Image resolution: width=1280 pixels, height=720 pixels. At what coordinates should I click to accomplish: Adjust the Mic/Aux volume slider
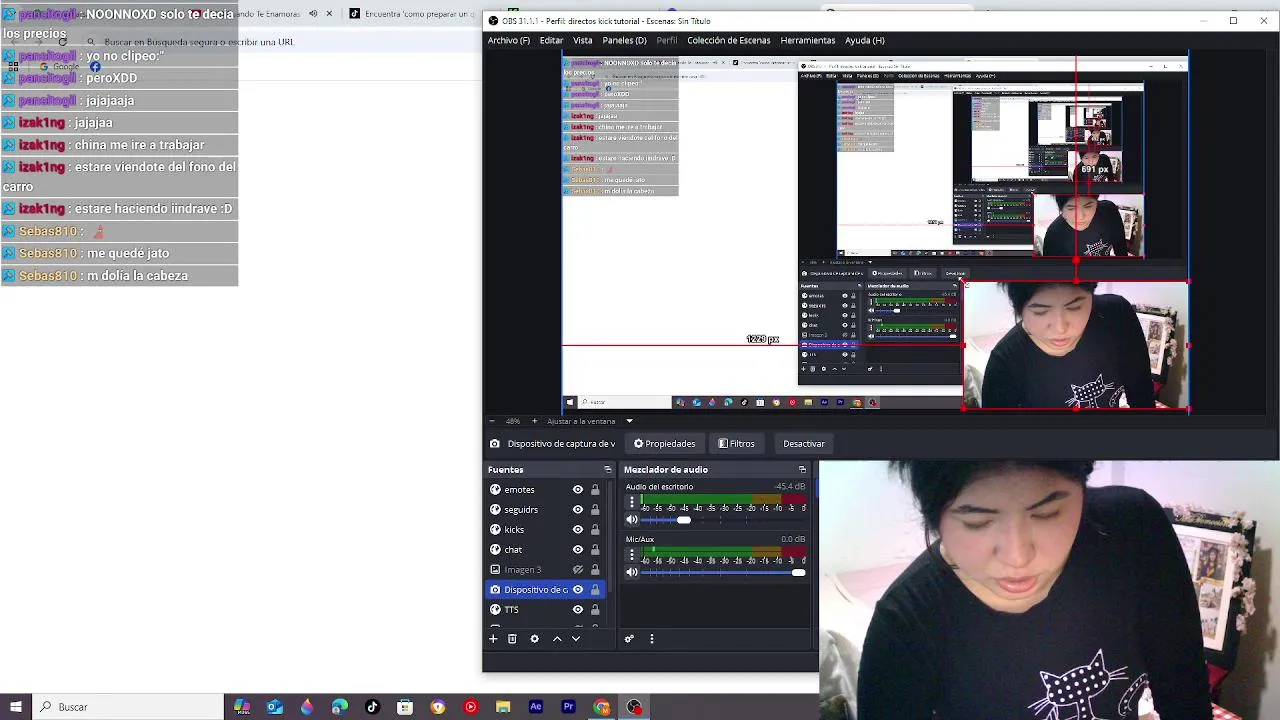[x=723, y=572]
